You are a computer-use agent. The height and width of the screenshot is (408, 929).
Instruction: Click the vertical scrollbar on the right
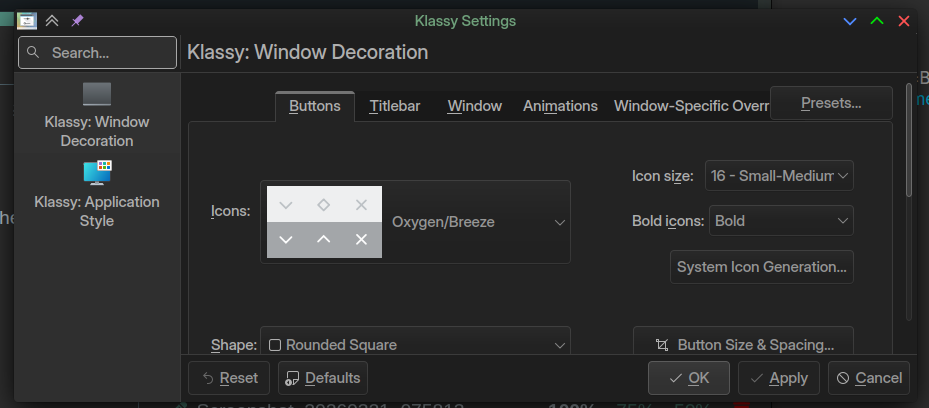point(909,140)
